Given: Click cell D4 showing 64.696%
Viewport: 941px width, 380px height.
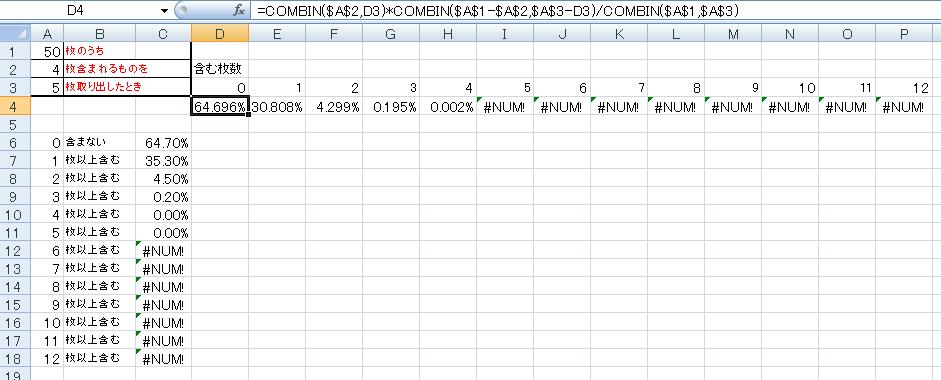Looking at the screenshot, I should click(220, 107).
